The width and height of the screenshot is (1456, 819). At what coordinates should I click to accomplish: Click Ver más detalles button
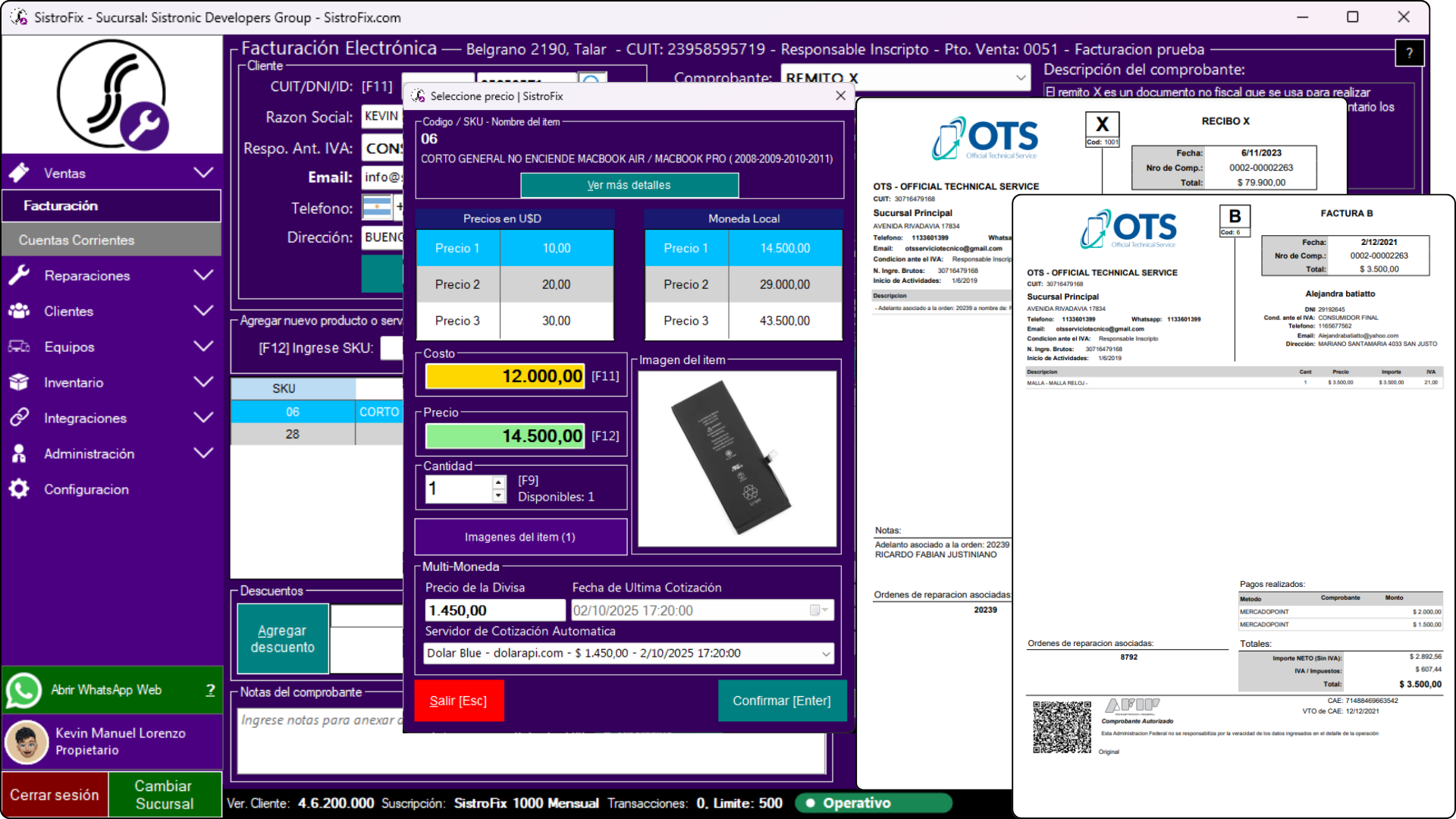pyautogui.click(x=629, y=185)
